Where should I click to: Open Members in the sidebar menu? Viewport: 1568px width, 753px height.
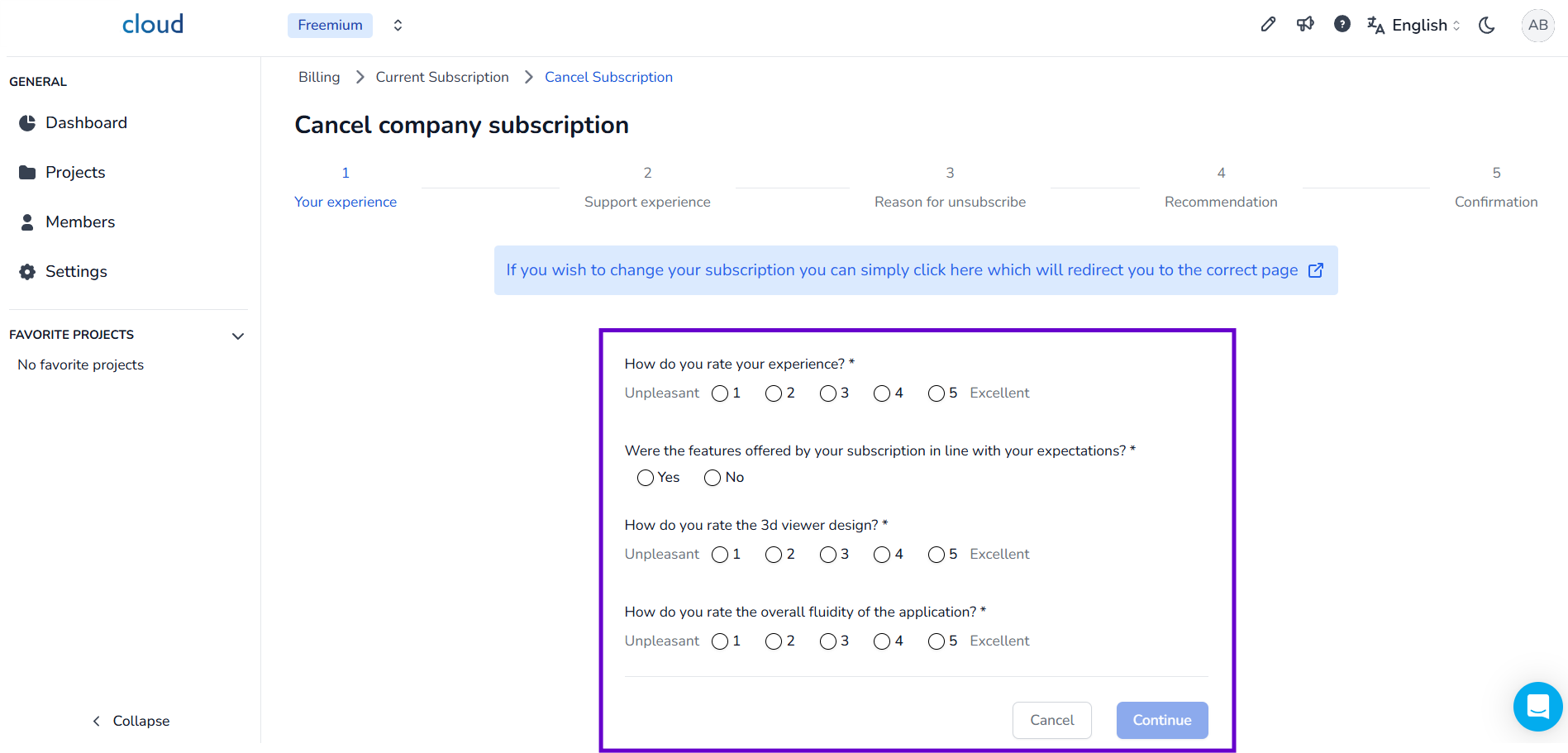pyautogui.click(x=80, y=222)
